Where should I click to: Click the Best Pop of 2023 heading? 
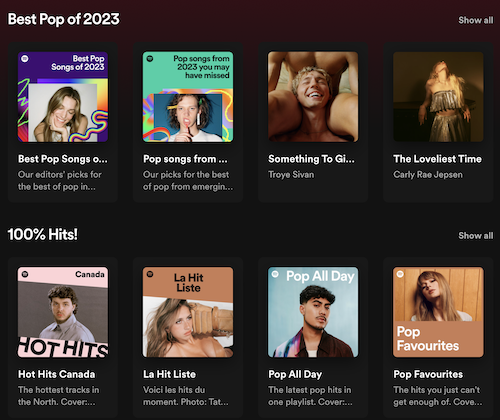pos(64,19)
